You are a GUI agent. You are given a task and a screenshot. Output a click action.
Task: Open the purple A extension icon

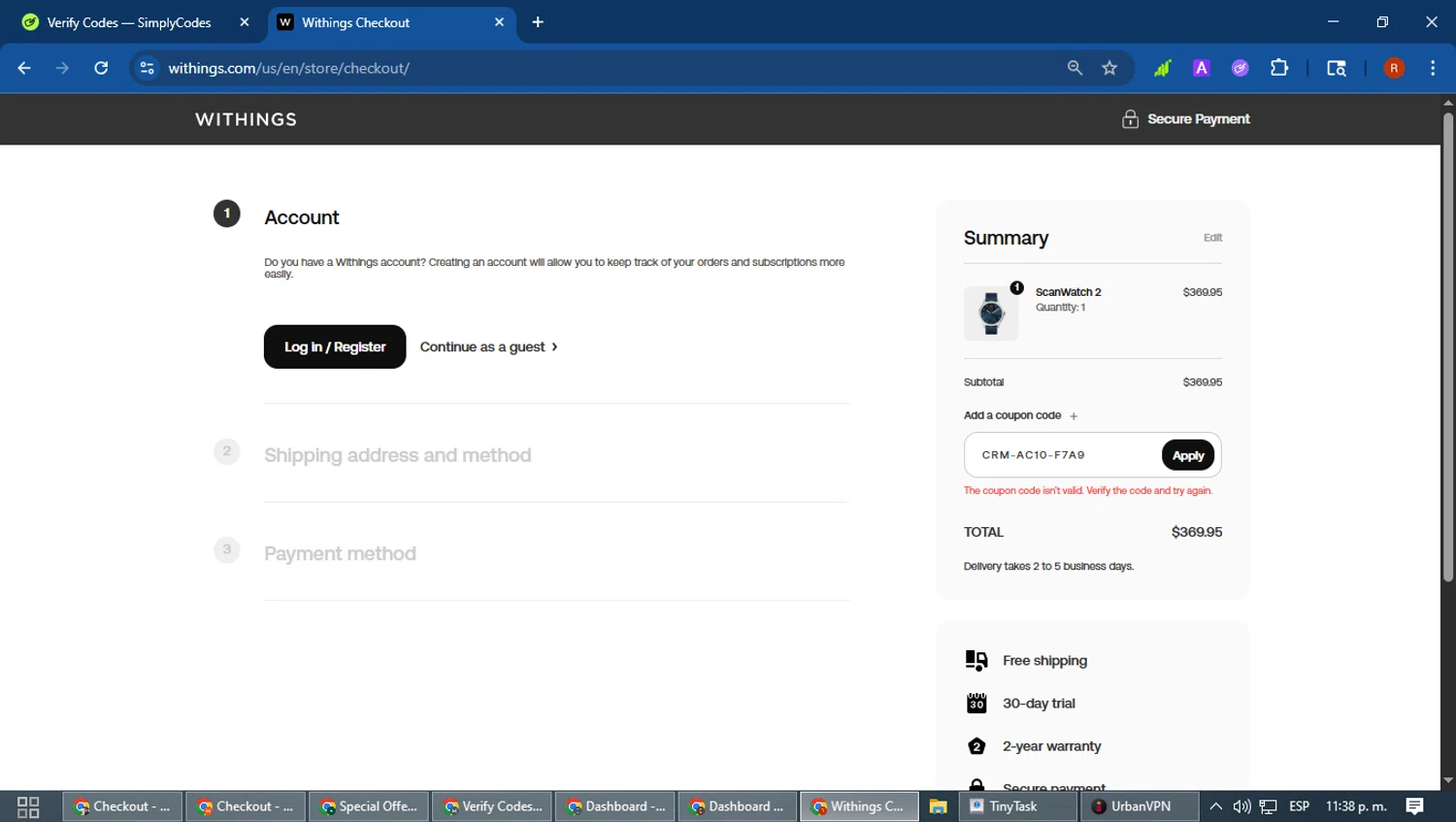[1202, 68]
